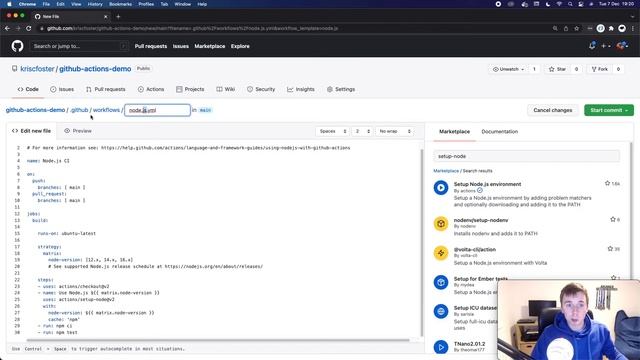Viewport: 640px width, 360px height.
Task: Click the Setup ICU dataset icon
Action: click(x=441, y=312)
